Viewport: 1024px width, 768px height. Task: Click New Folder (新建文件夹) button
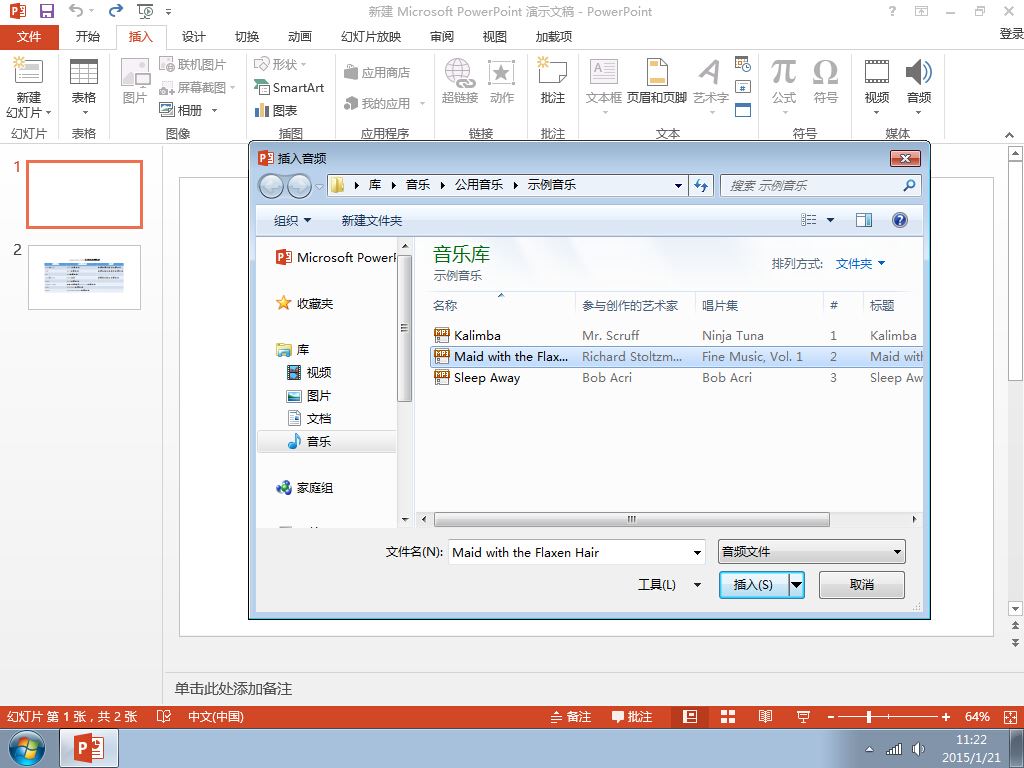coord(372,220)
